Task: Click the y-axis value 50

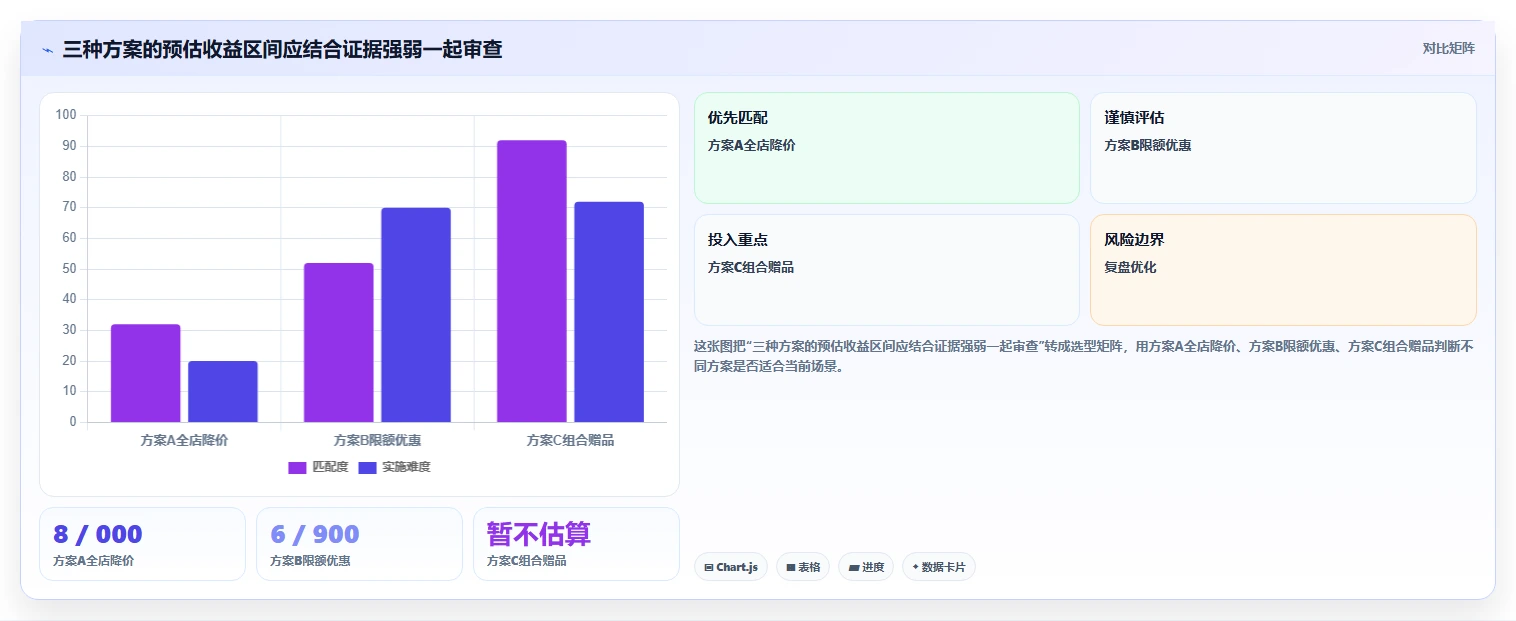Action: coord(69,268)
